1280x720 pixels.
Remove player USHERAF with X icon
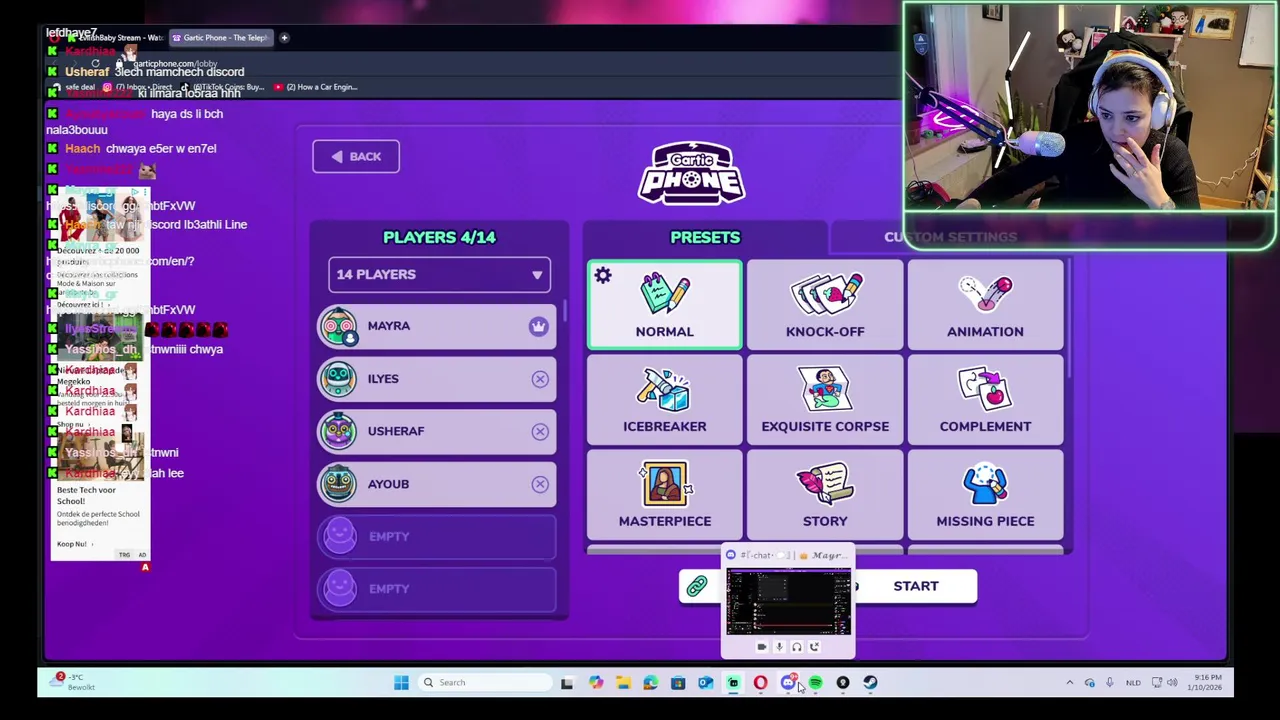[x=540, y=431]
